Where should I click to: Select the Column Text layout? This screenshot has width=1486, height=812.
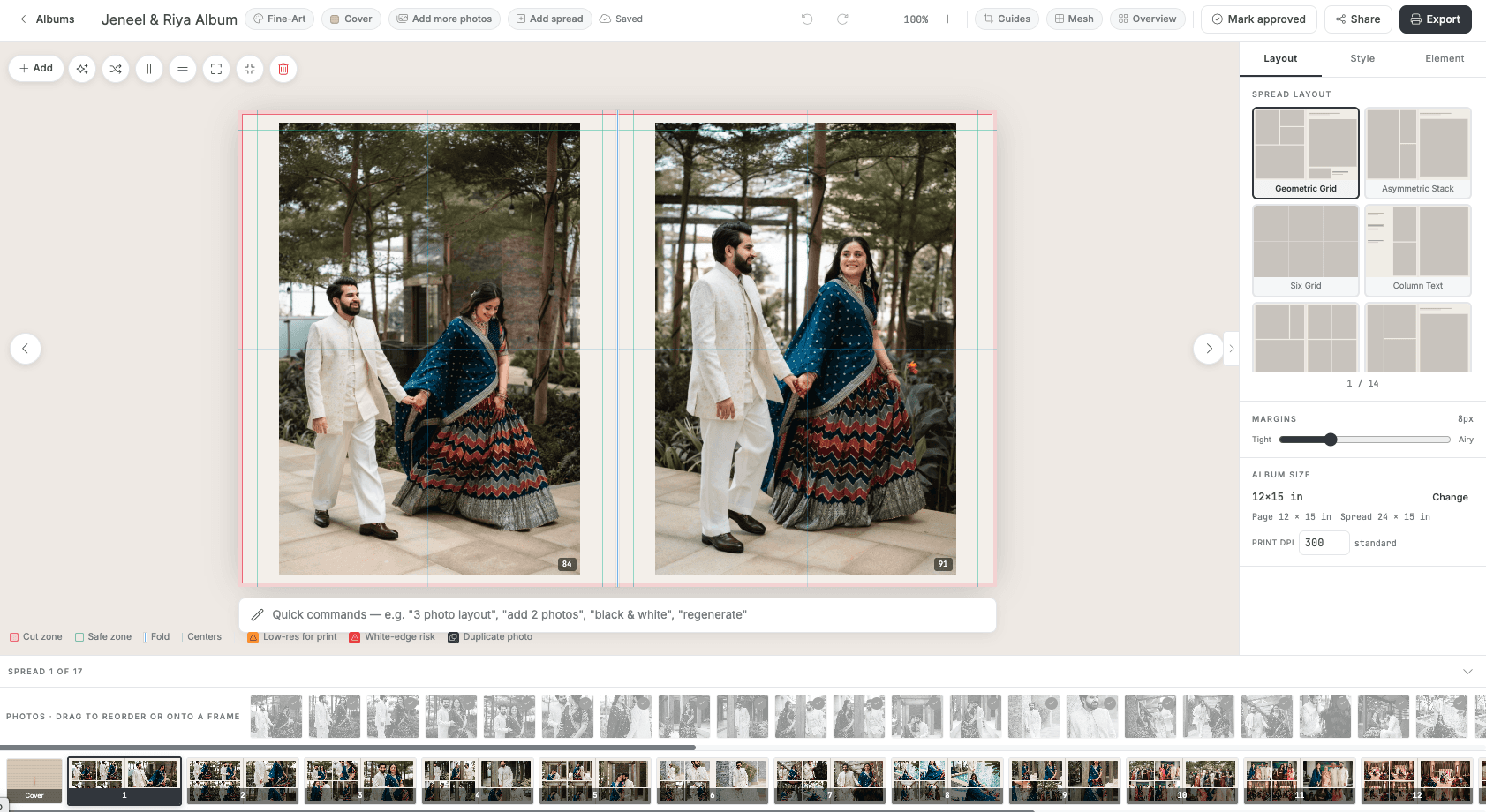pyautogui.click(x=1418, y=251)
